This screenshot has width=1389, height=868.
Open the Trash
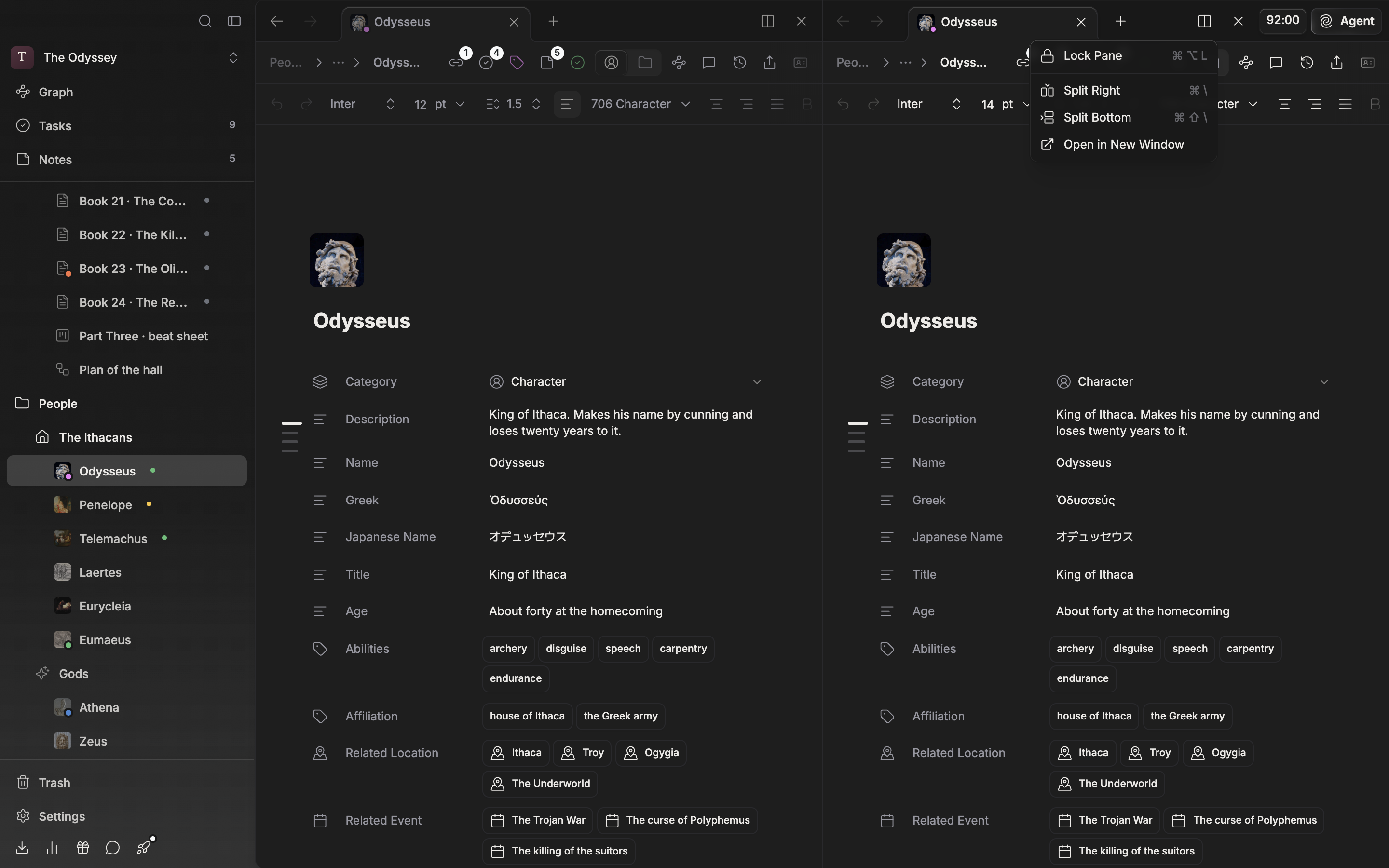coord(127,783)
